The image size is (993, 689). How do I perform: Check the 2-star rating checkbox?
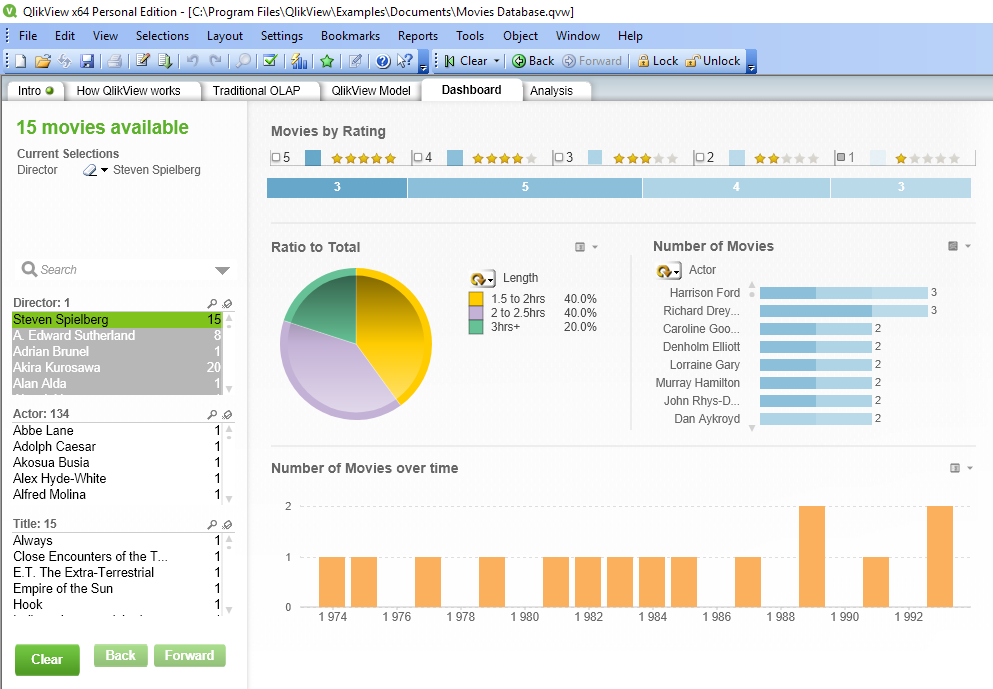coord(700,157)
